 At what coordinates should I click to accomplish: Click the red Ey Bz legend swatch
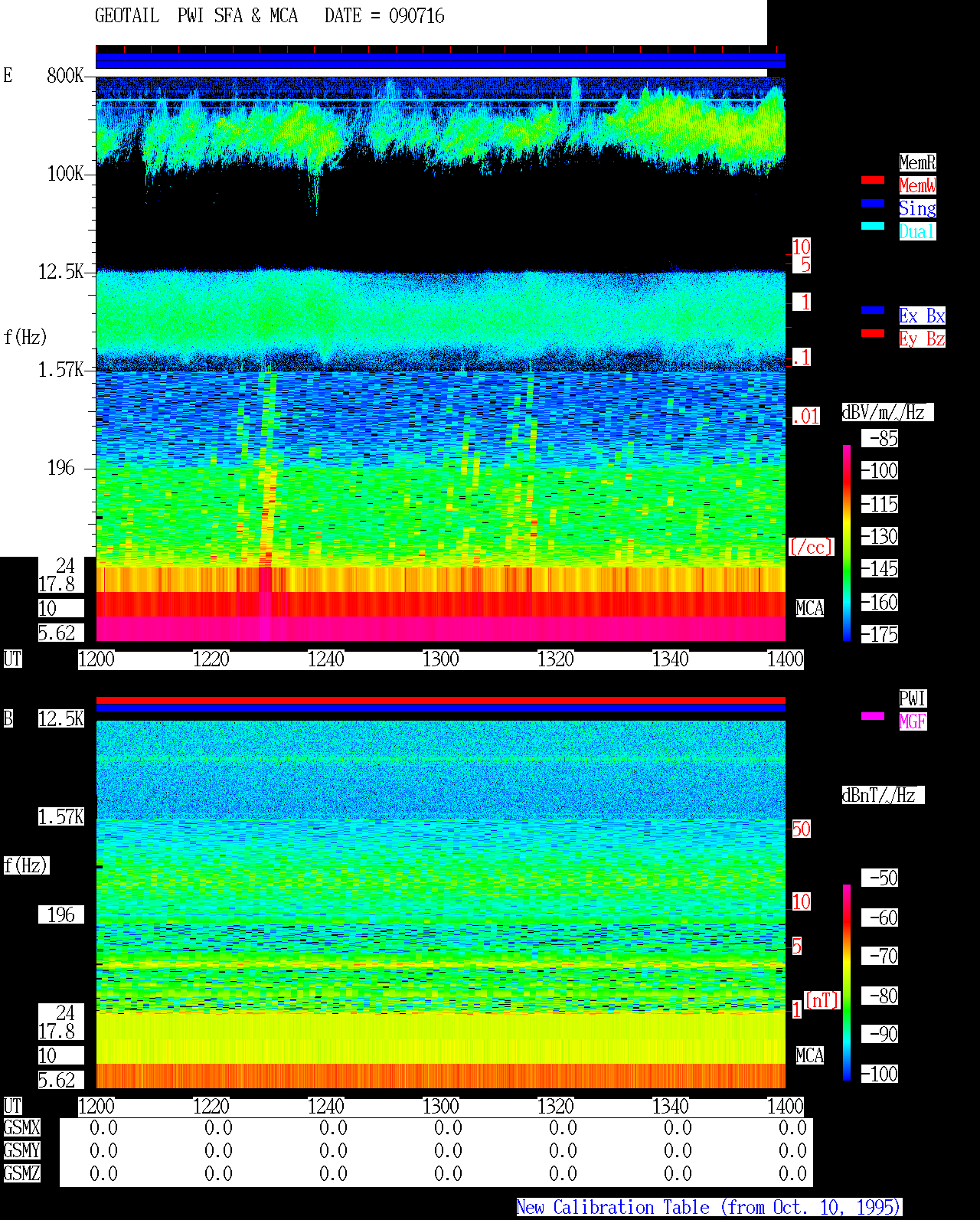point(873,333)
